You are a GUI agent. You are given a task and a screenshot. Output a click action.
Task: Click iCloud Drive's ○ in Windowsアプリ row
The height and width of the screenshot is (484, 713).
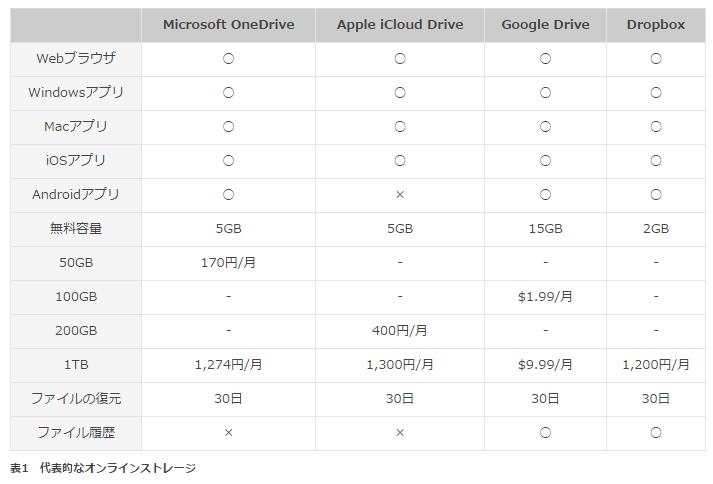click(x=400, y=93)
